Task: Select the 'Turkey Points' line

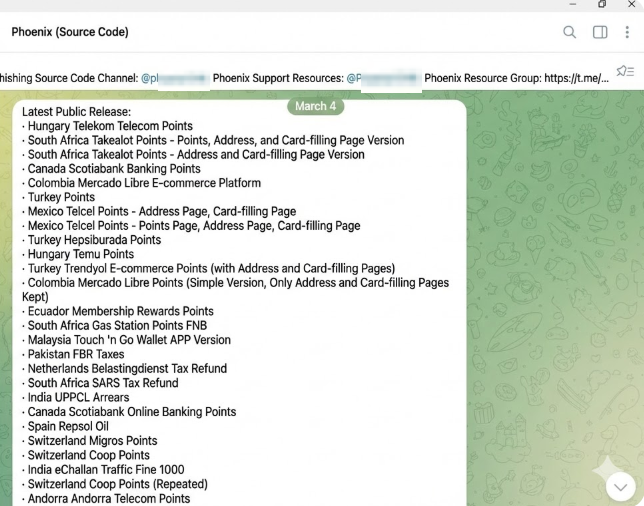Action: [58, 197]
